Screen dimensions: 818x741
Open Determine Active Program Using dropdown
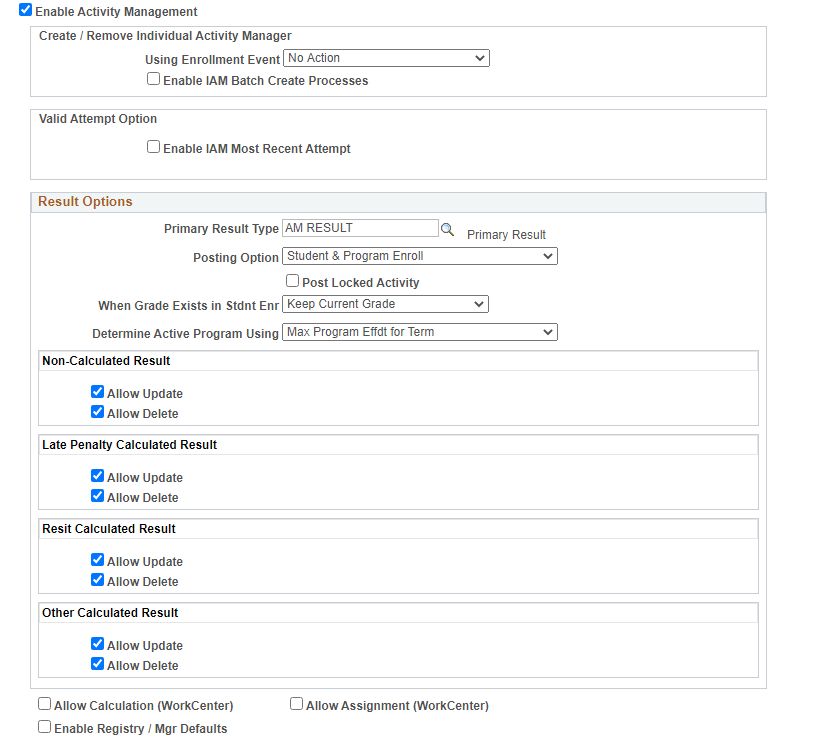tap(419, 332)
